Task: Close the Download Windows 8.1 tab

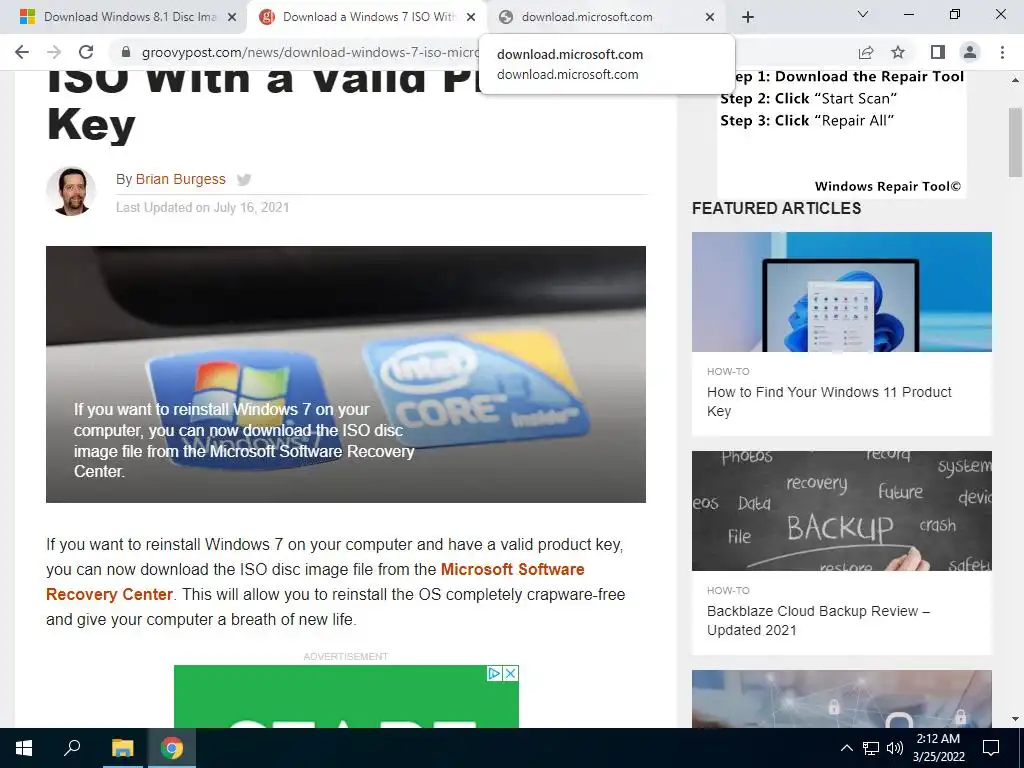Action: click(232, 17)
